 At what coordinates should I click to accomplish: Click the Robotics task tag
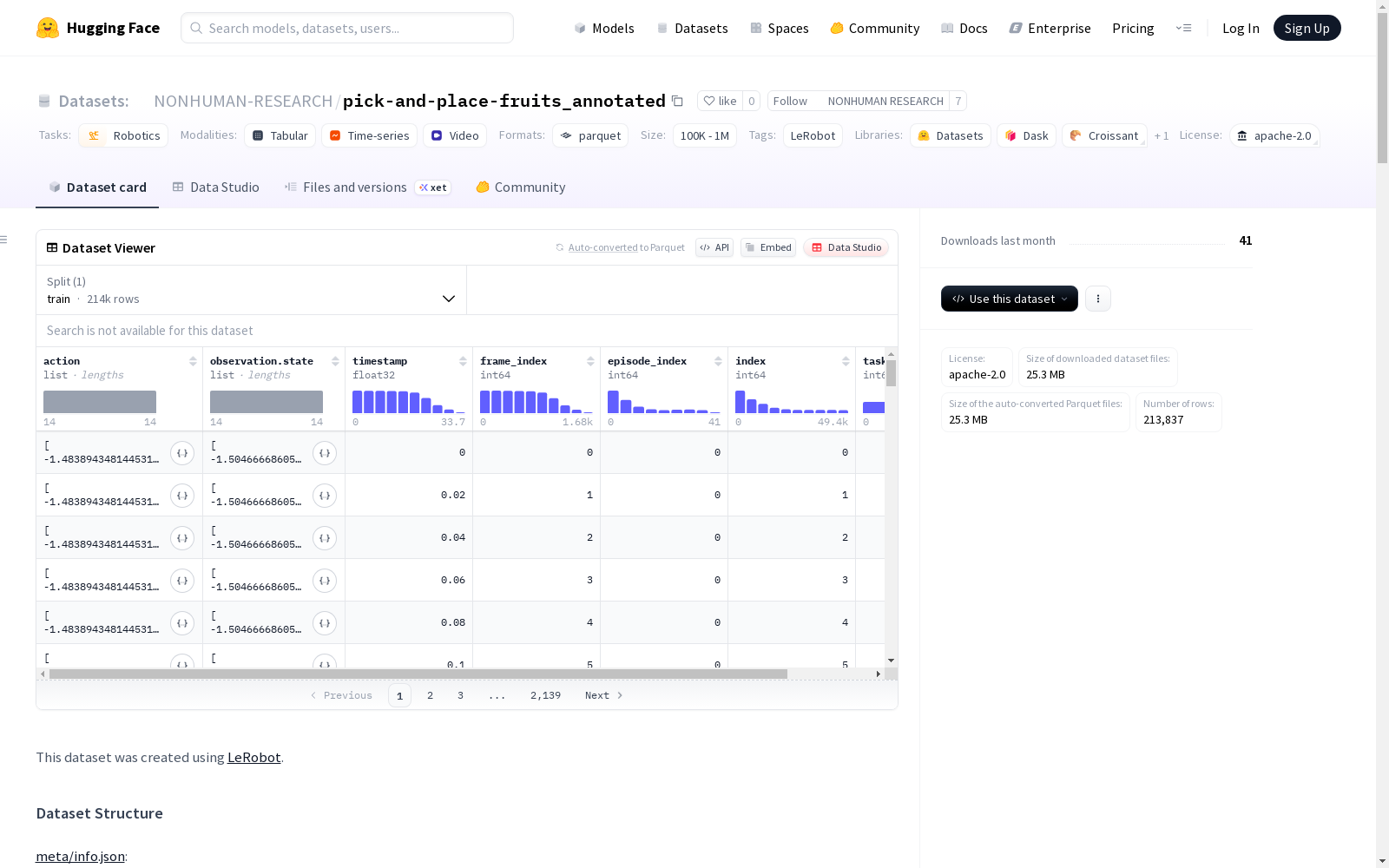[x=122, y=135]
